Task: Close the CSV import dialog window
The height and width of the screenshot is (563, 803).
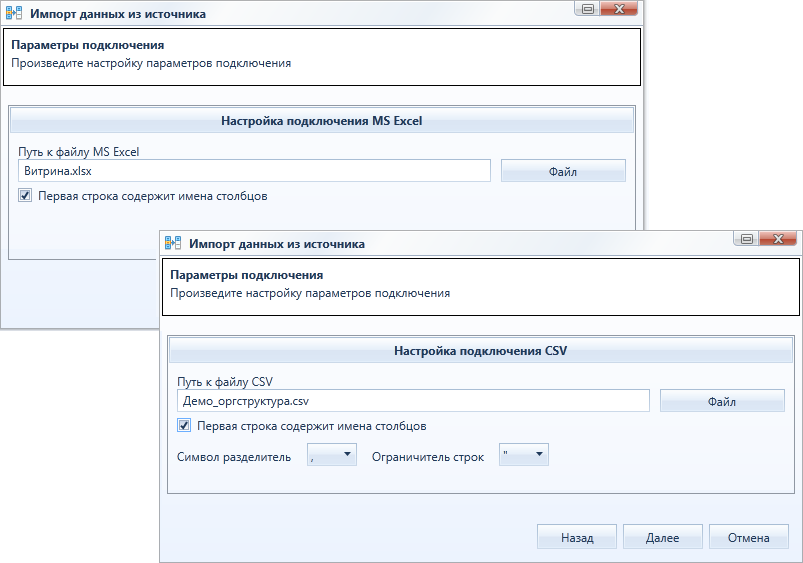Action: coord(778,239)
